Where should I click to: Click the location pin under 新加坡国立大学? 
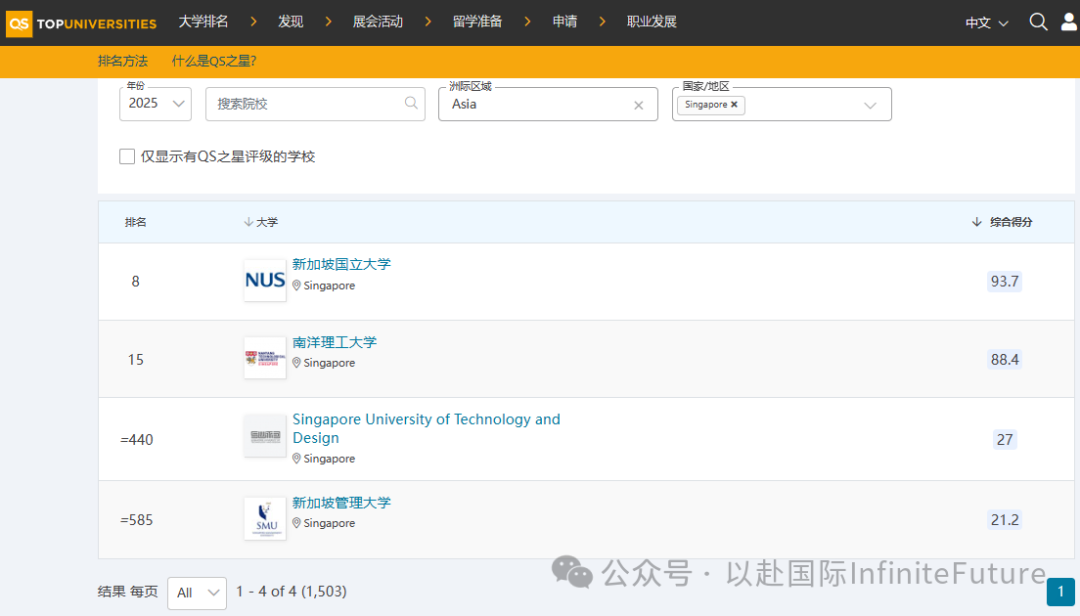coord(297,285)
